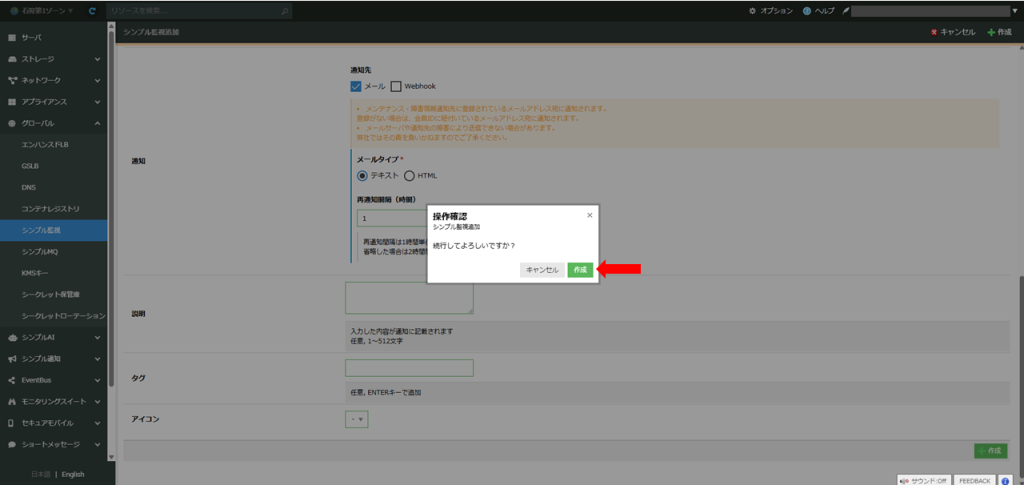This screenshot has height=485, width=1024.
Task: Confirm with the green 作成 dialog button
Action: coord(580,270)
